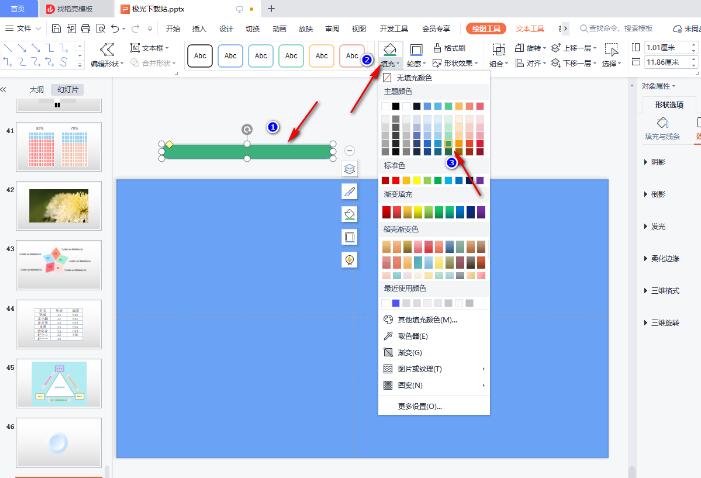Screen dimensions: 701x478
Task: Click the 填充与线条 icon in properties panel
Action: 662,123
